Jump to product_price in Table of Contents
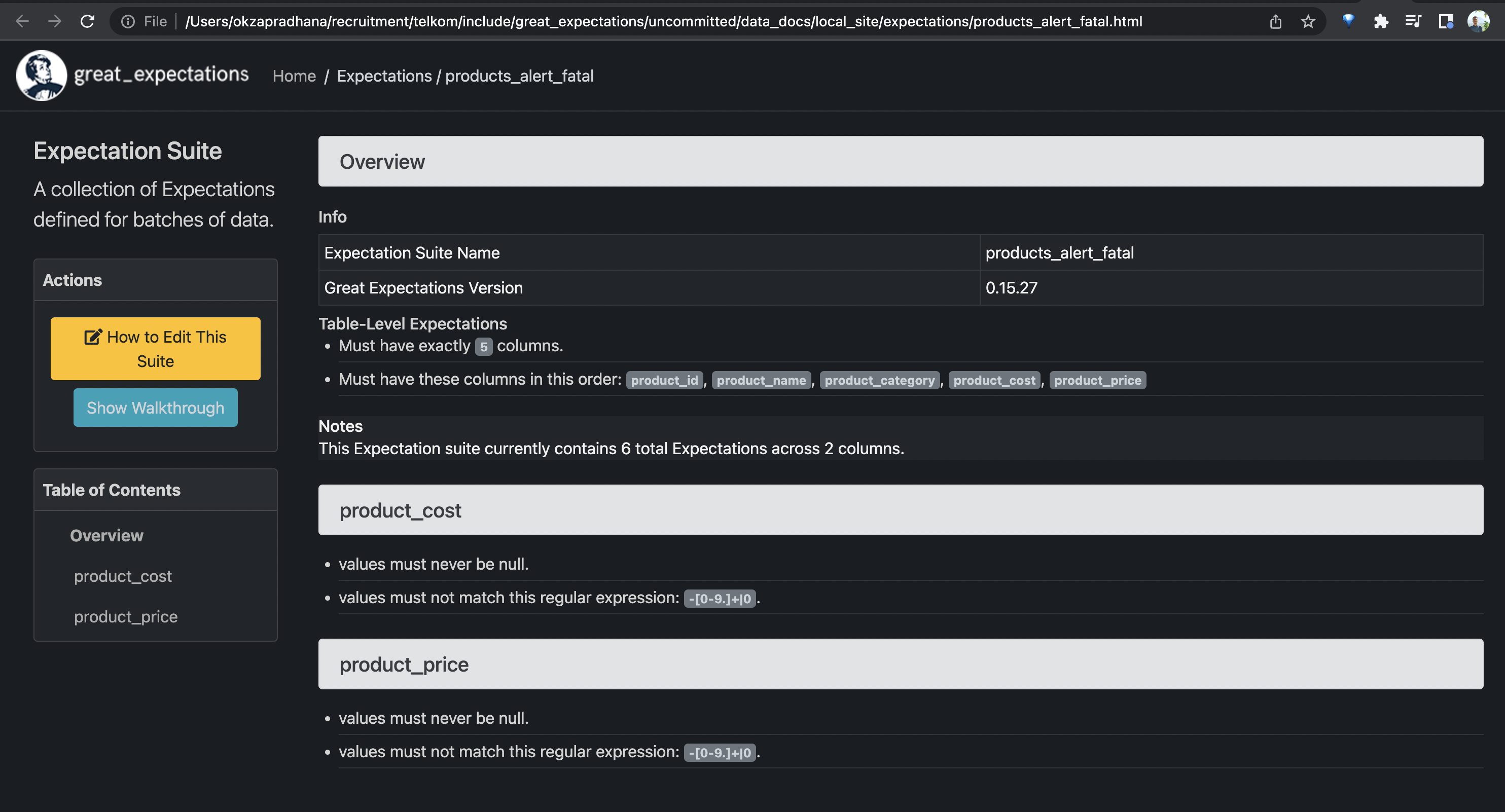This screenshot has width=1505, height=812. [x=126, y=616]
